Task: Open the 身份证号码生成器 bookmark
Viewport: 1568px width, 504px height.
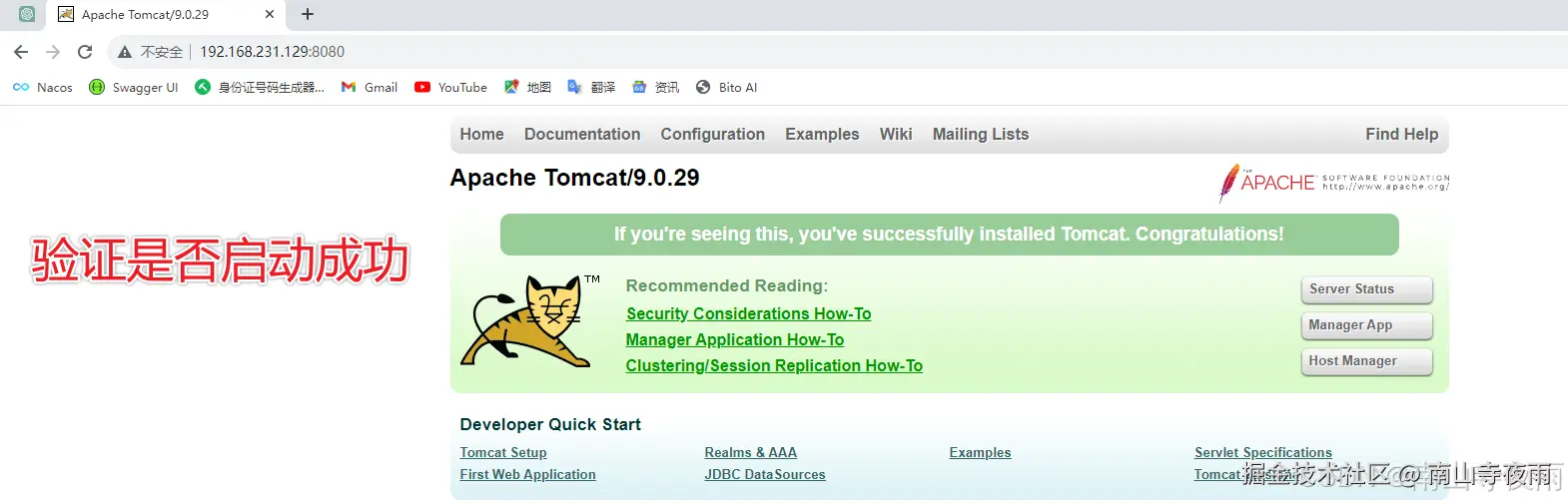Action: click(x=260, y=87)
